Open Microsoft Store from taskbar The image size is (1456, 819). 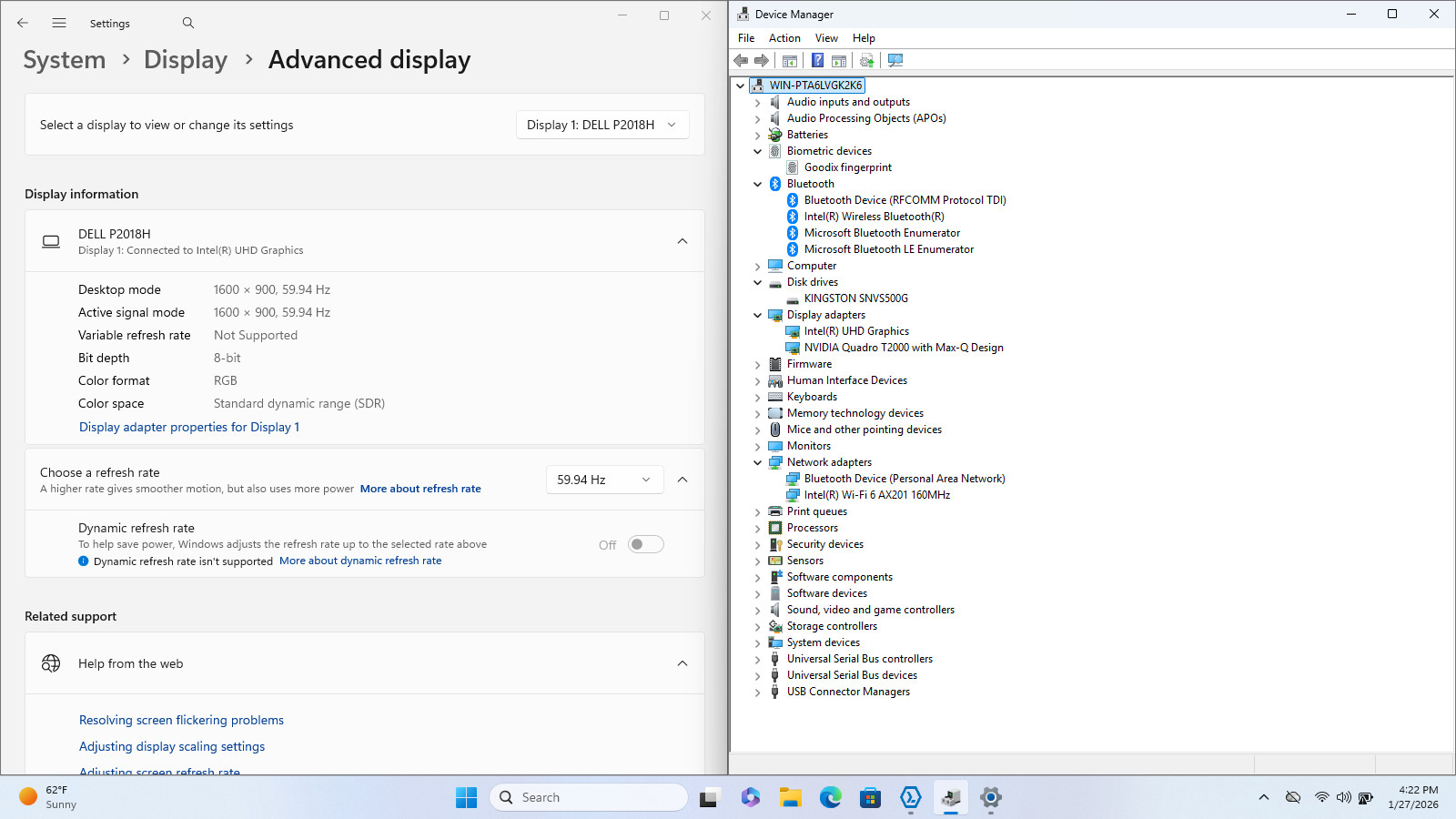click(x=871, y=797)
